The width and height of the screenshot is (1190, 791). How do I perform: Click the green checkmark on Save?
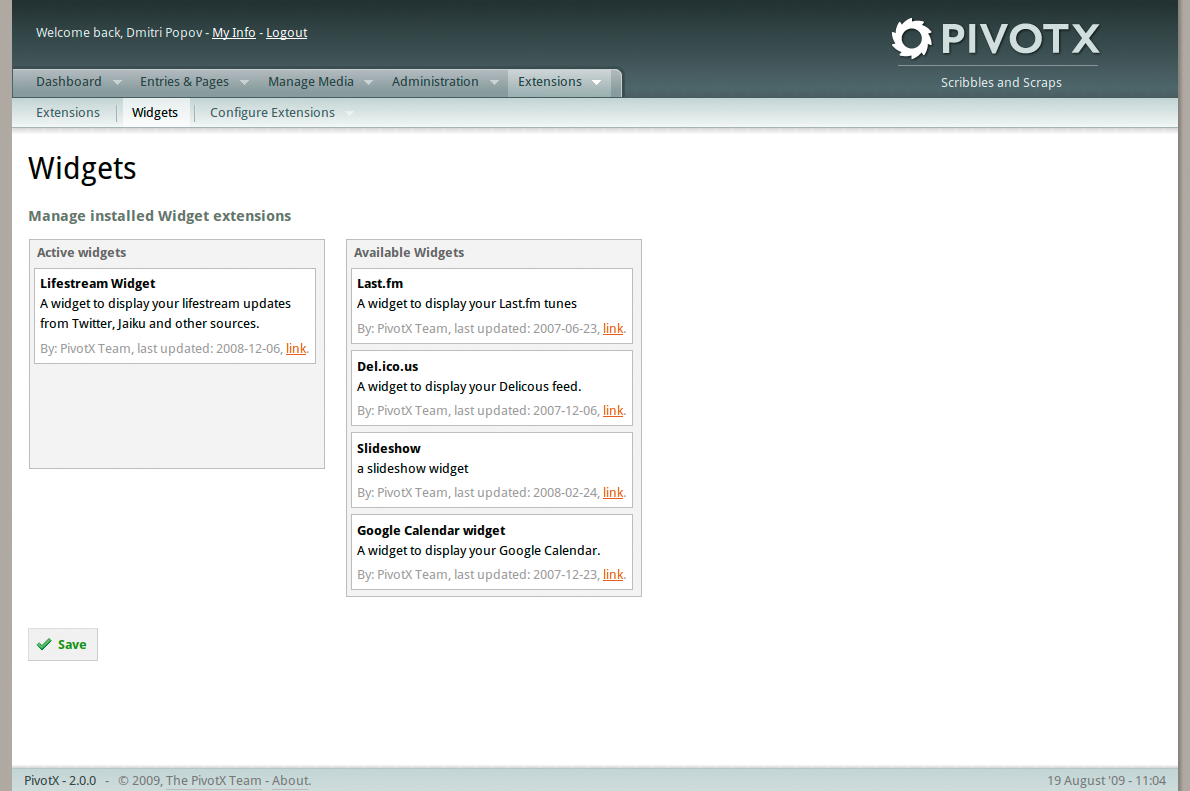(x=44, y=644)
